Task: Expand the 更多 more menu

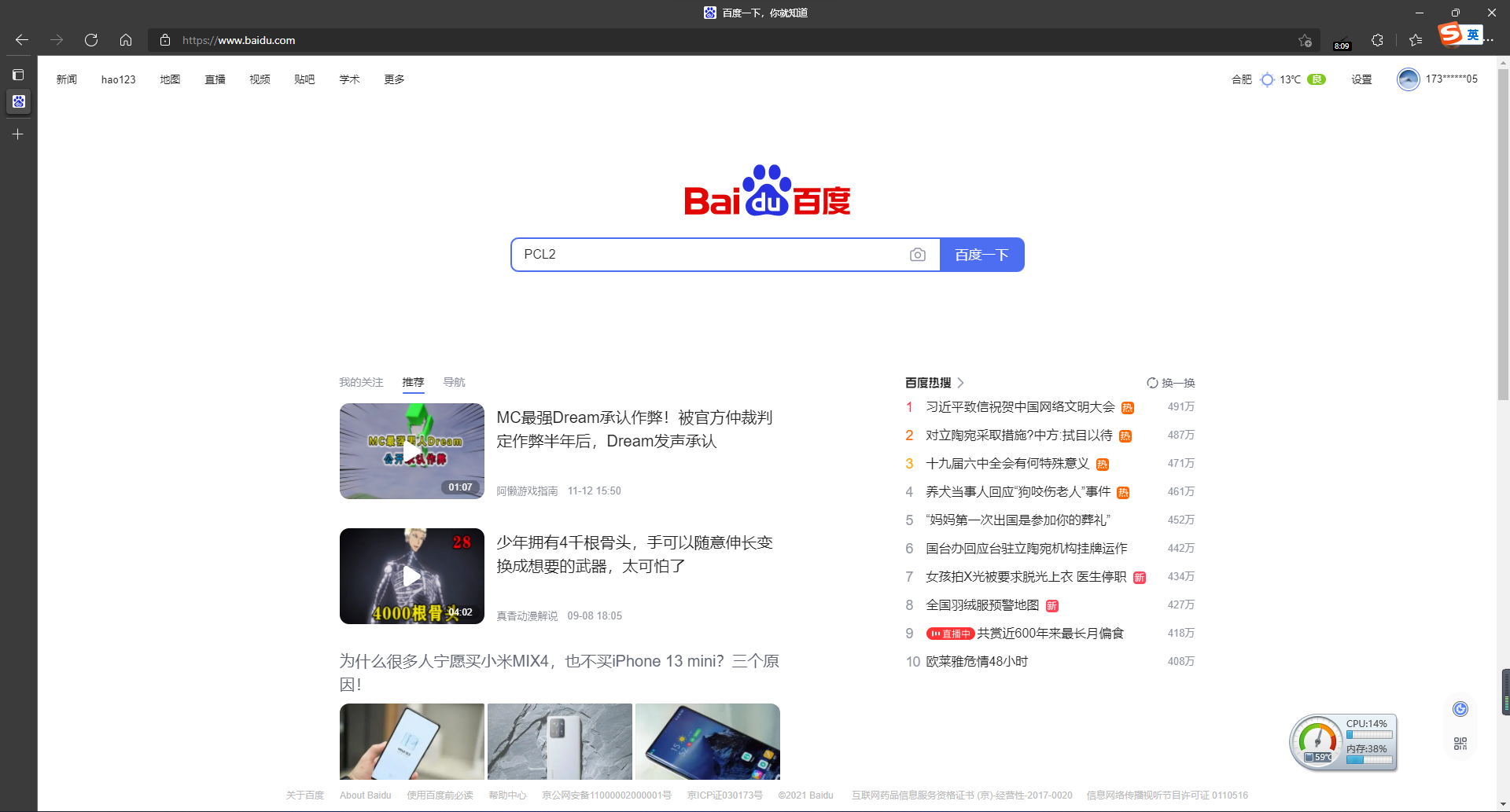Action: tap(394, 79)
